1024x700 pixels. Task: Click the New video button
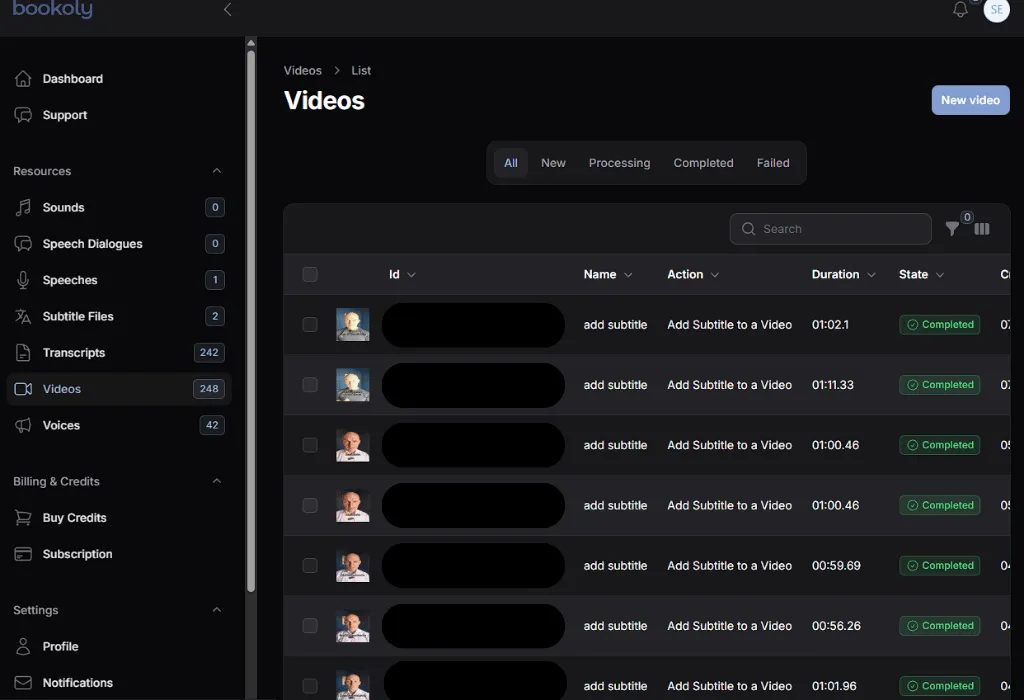970,100
